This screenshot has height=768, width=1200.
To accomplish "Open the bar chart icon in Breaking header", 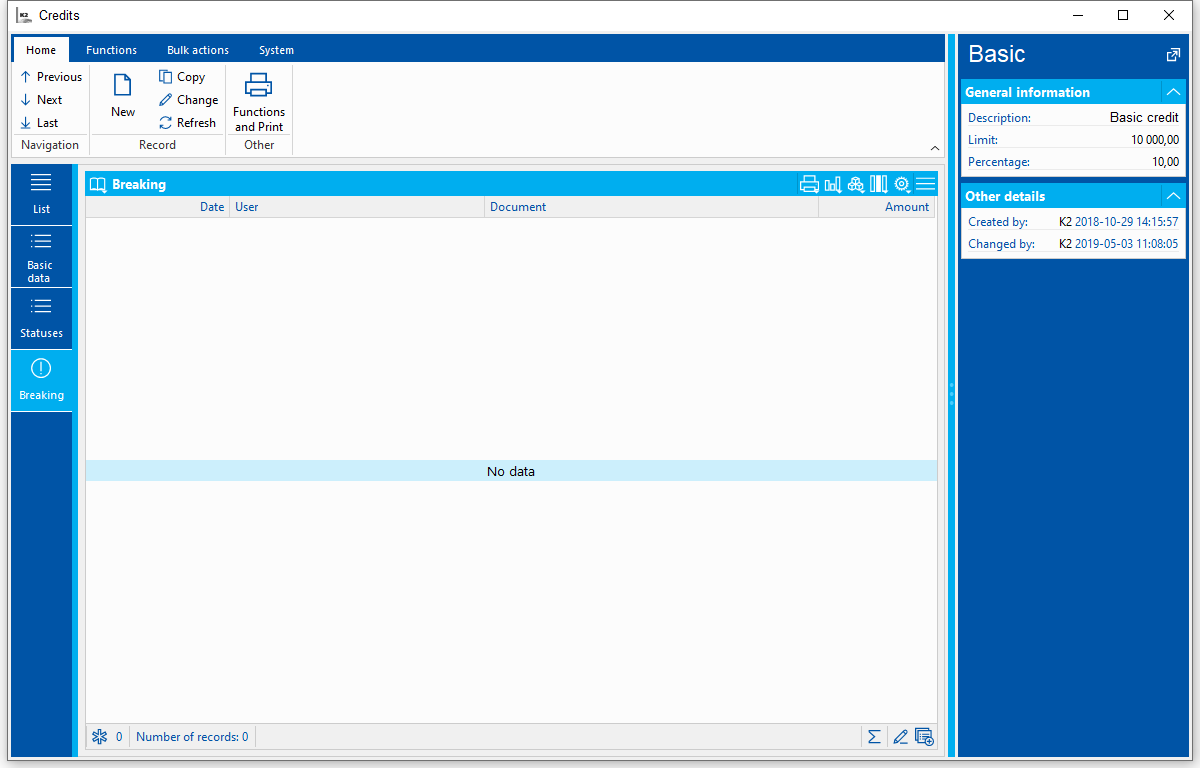I will (832, 184).
